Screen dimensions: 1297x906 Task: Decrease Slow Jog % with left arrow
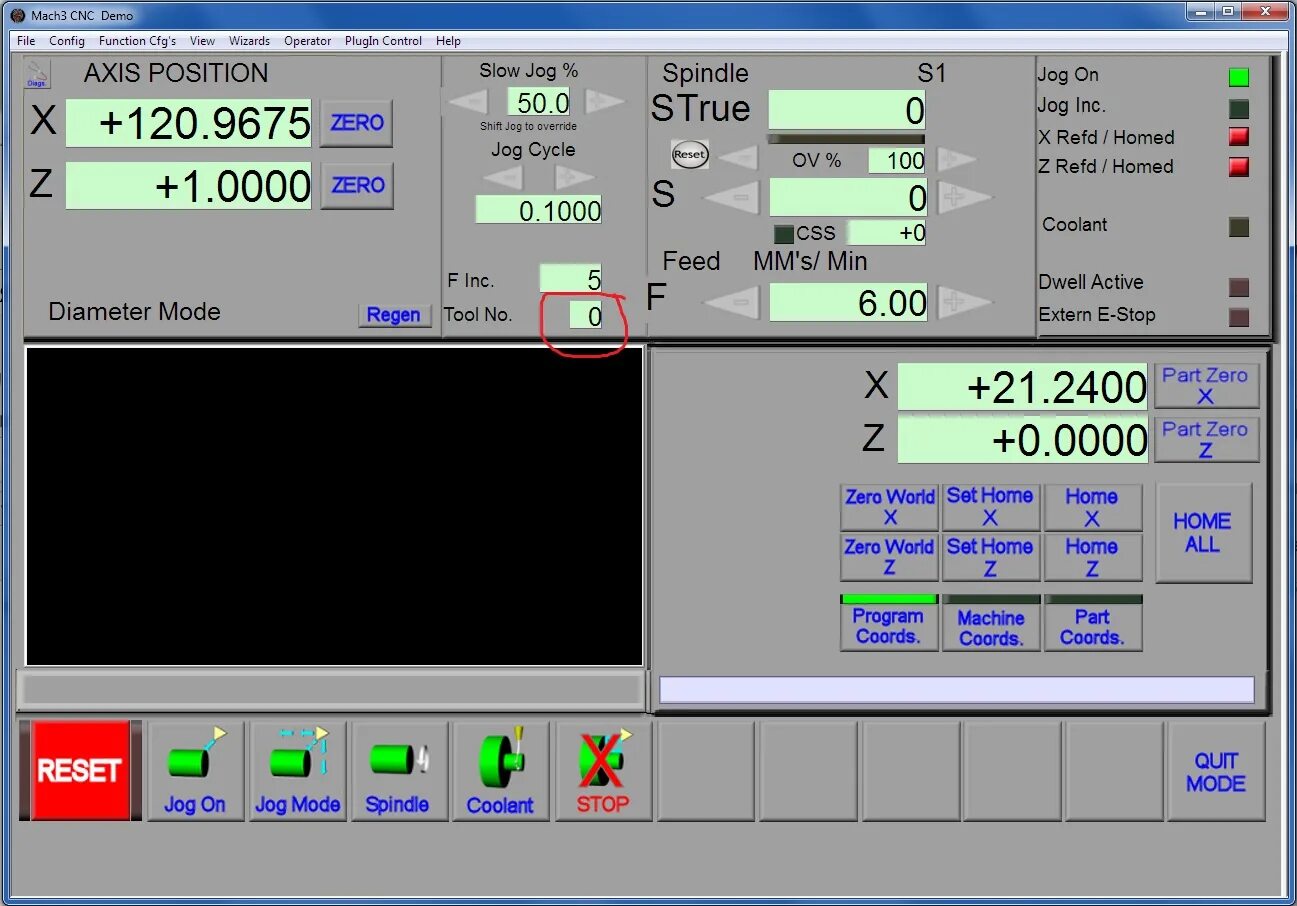(466, 101)
